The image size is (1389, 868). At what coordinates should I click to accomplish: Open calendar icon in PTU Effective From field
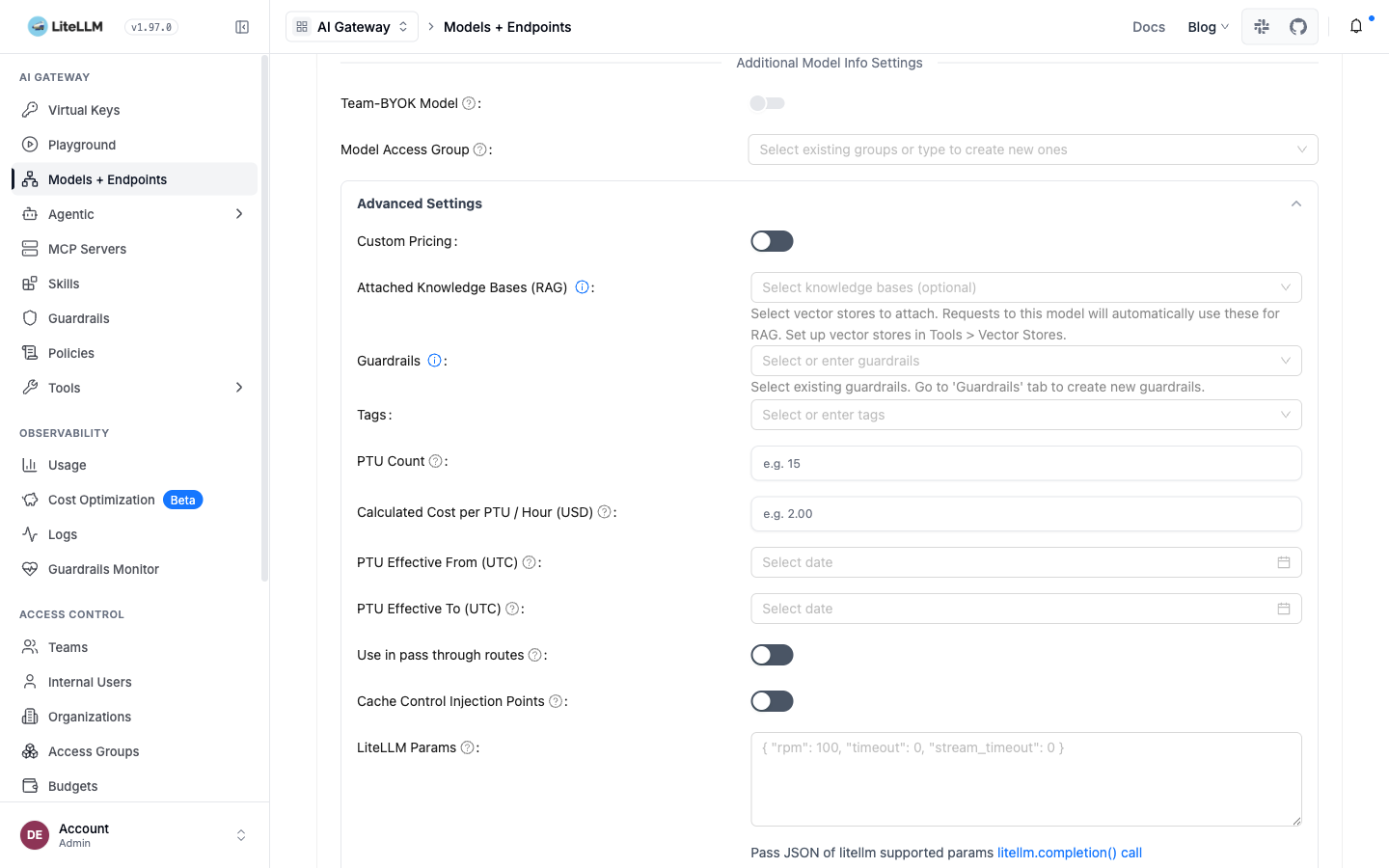coord(1284,562)
